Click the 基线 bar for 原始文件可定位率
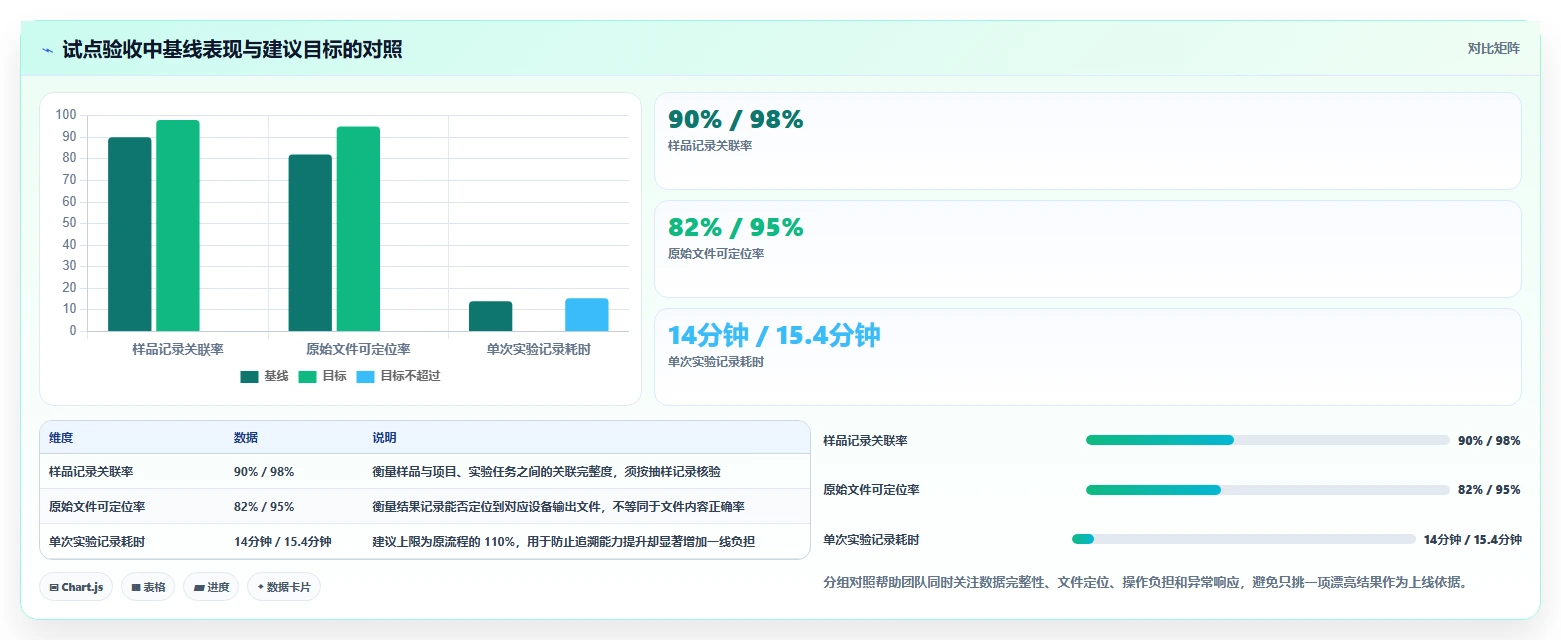The image size is (1561, 640). click(310, 243)
